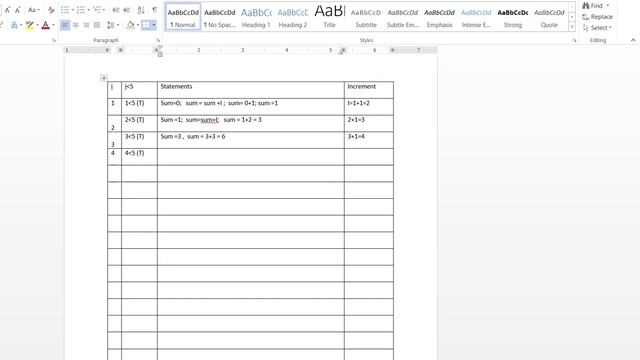Click the Sort icon
The image size is (640, 360).
click(141, 10)
